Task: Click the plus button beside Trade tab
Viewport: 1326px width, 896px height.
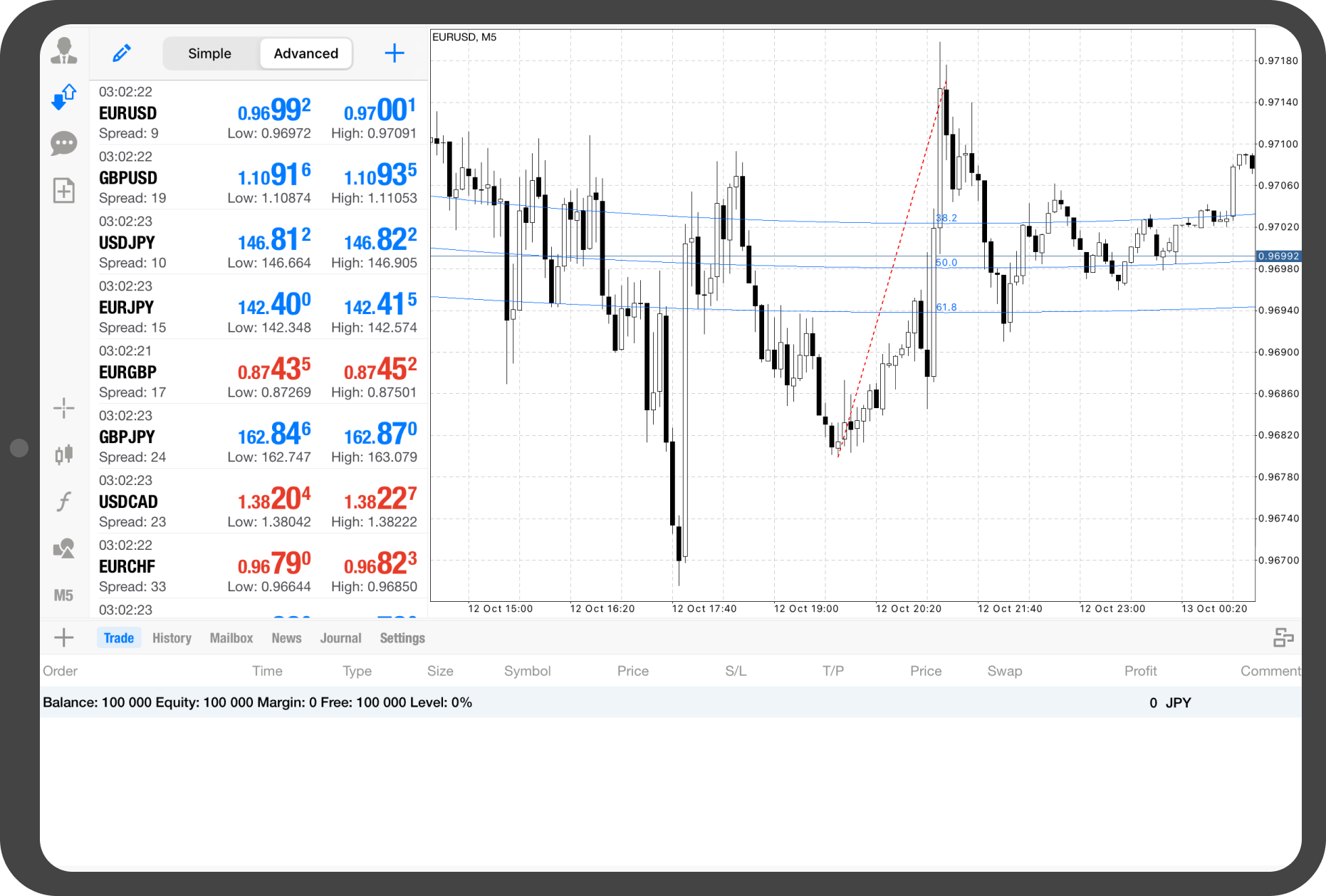Action: point(64,637)
